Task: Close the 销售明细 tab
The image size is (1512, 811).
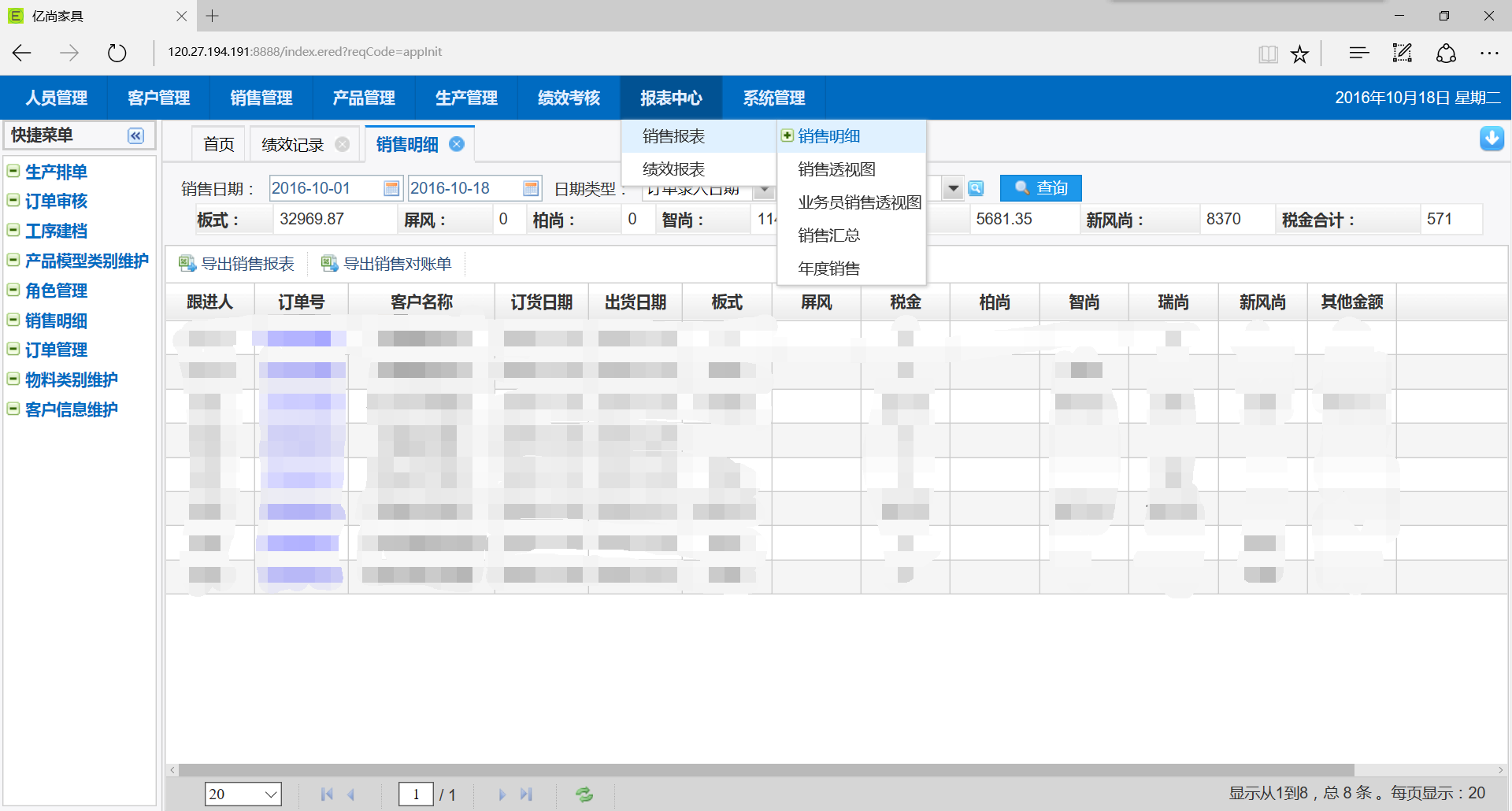Action: [x=457, y=144]
